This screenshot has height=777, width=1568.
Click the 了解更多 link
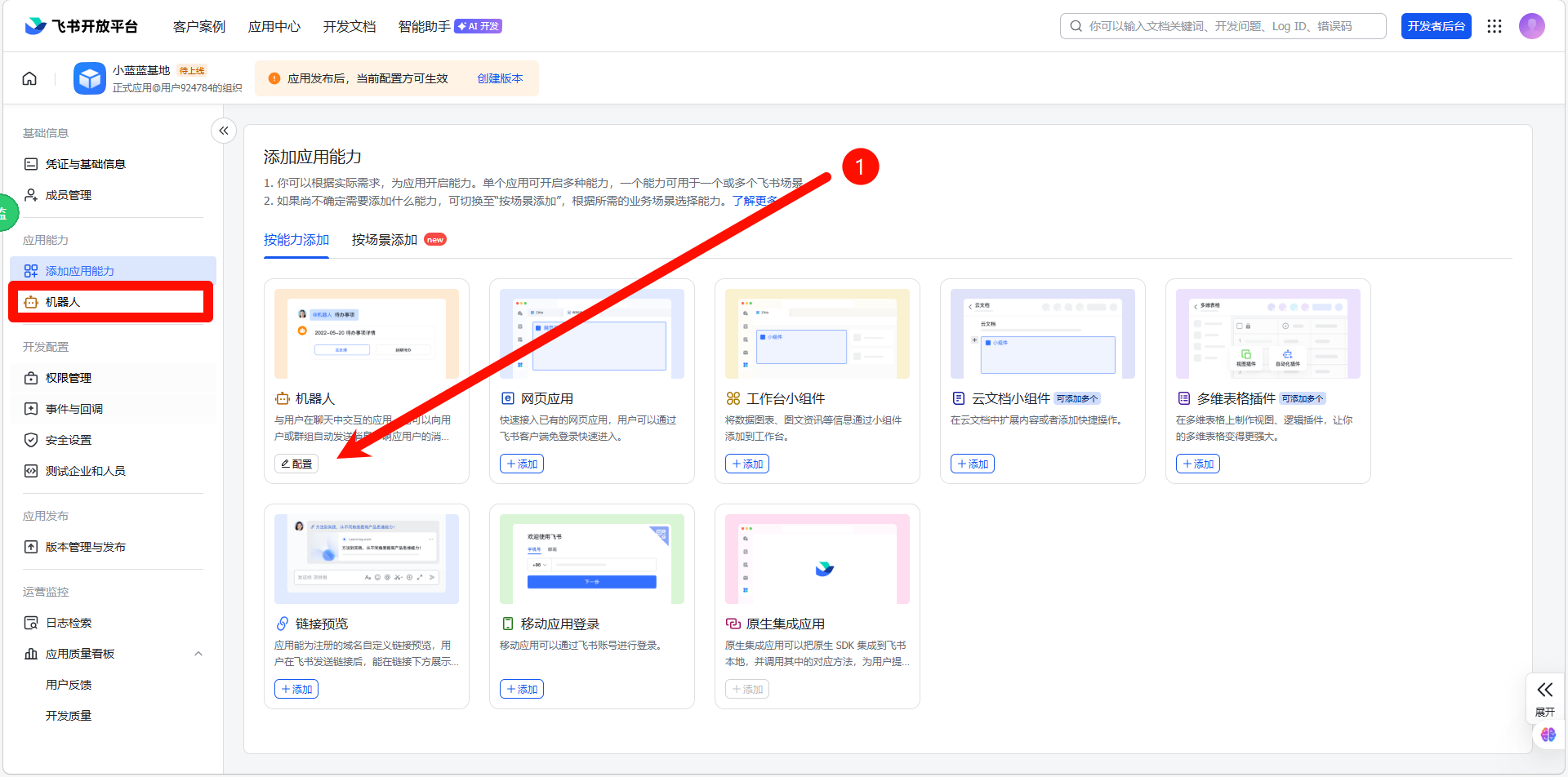coord(754,201)
